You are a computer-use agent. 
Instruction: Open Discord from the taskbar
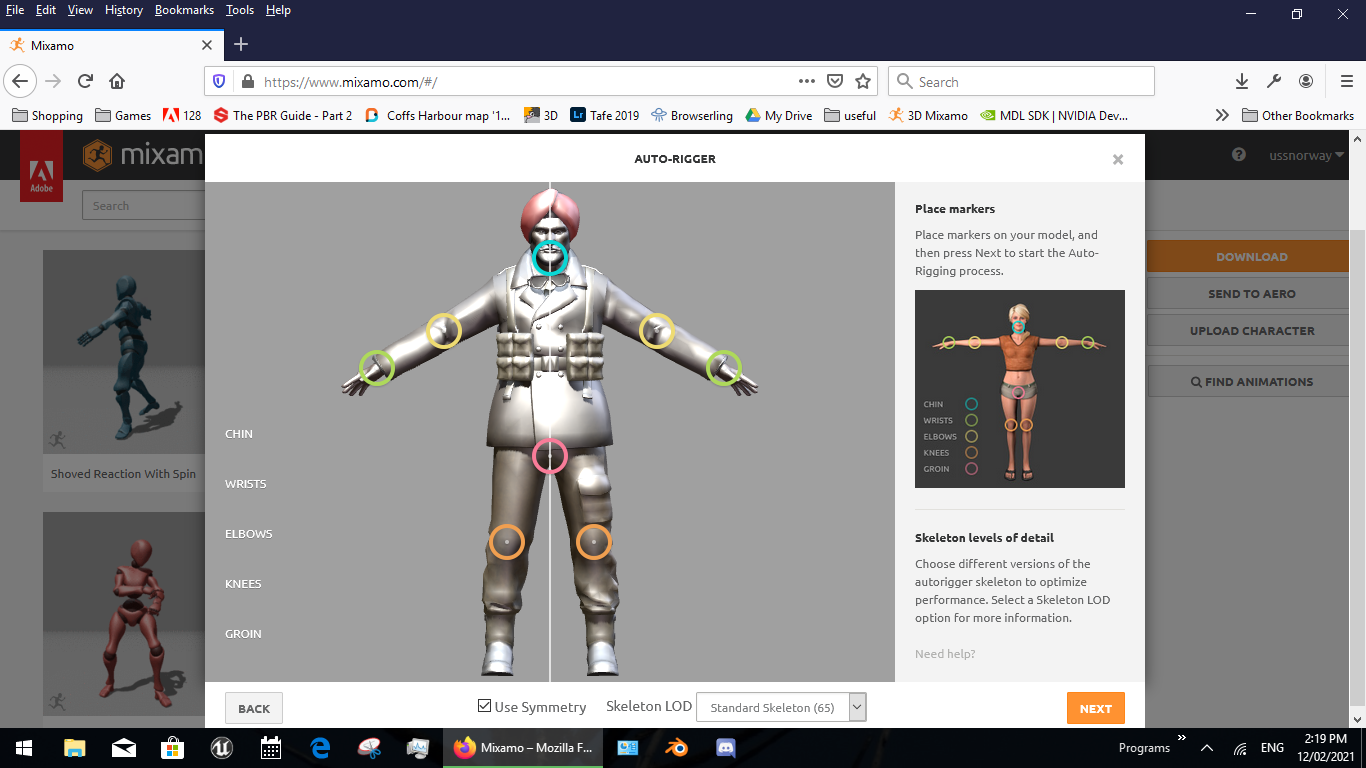[724, 747]
